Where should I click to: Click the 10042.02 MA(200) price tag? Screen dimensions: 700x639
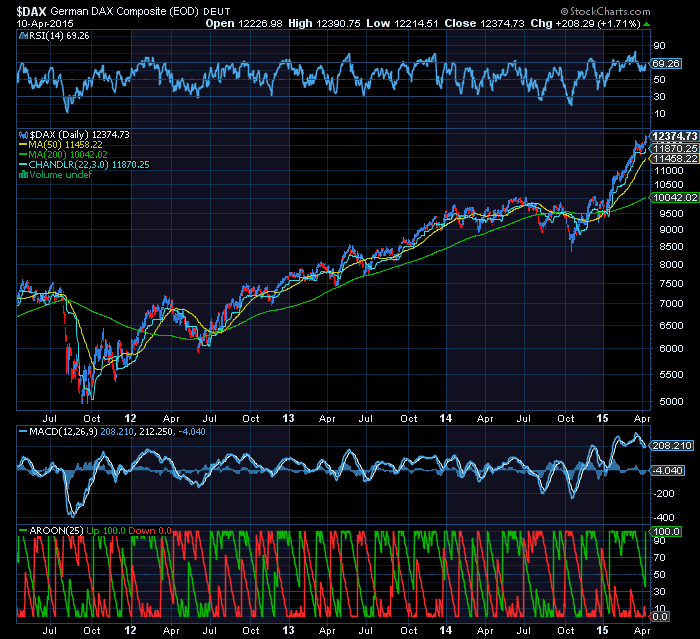pyautogui.click(x=675, y=197)
